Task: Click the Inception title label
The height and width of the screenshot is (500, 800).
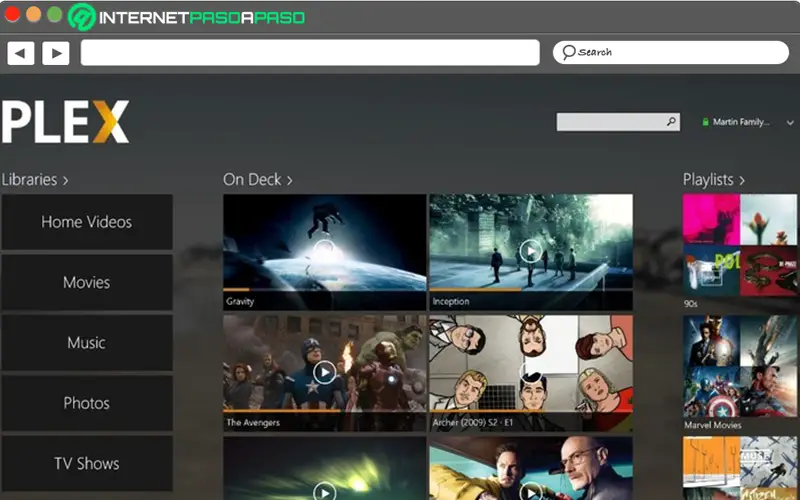Action: click(451, 302)
